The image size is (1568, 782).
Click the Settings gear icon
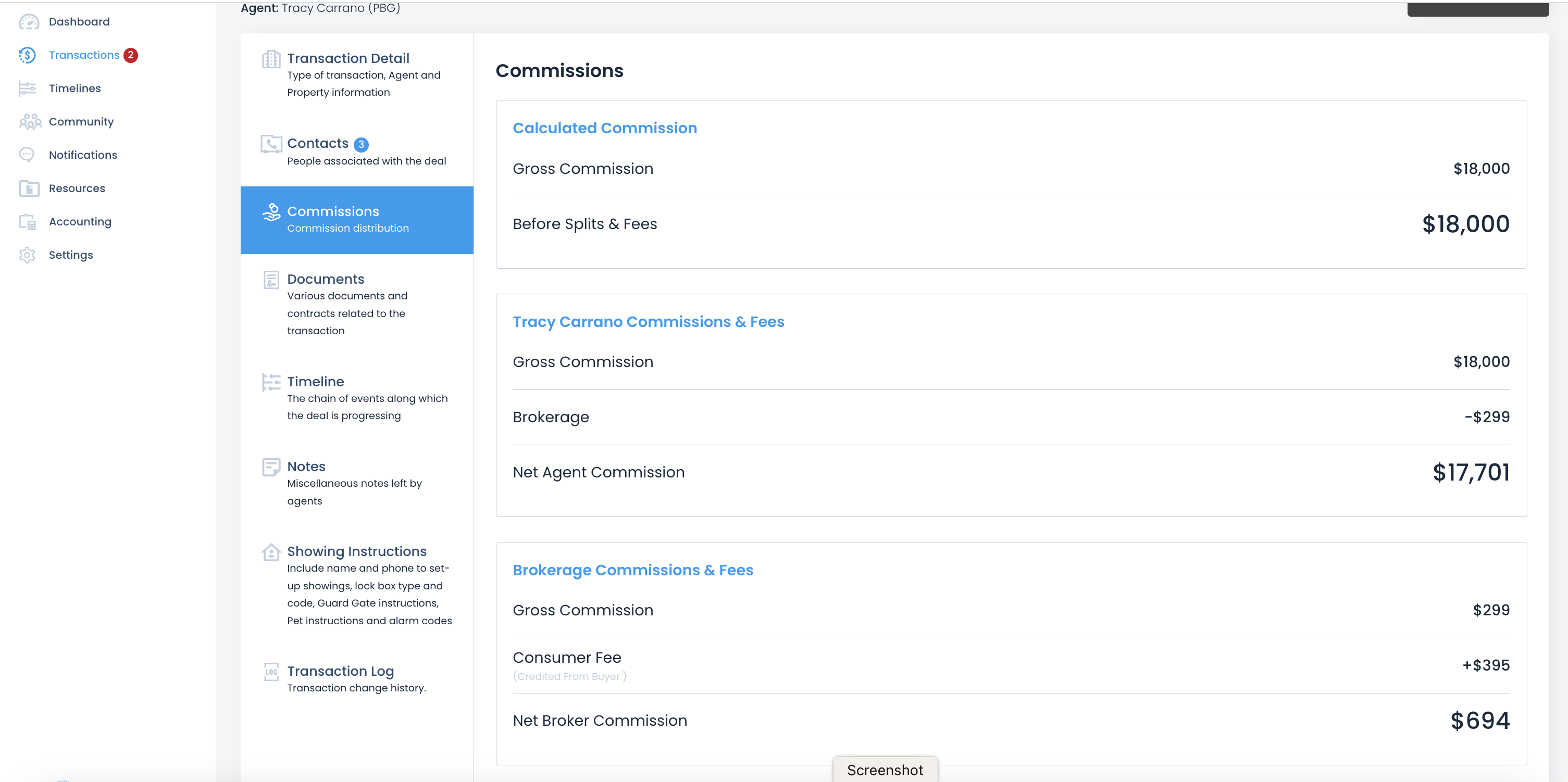(x=28, y=255)
